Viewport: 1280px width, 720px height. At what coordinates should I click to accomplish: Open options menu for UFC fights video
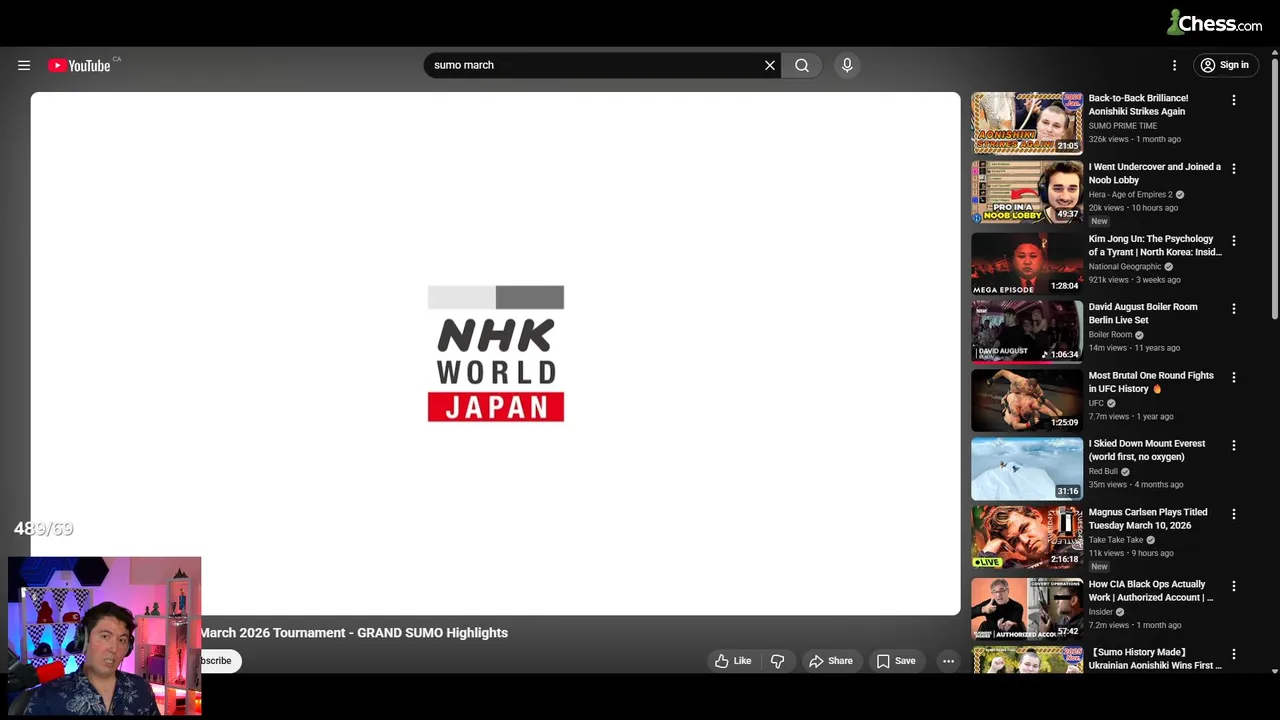(1234, 378)
